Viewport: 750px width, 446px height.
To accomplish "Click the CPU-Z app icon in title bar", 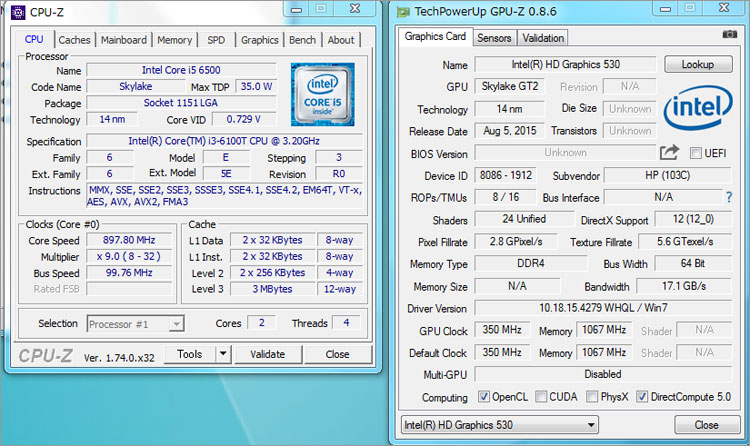I will (x=18, y=12).
